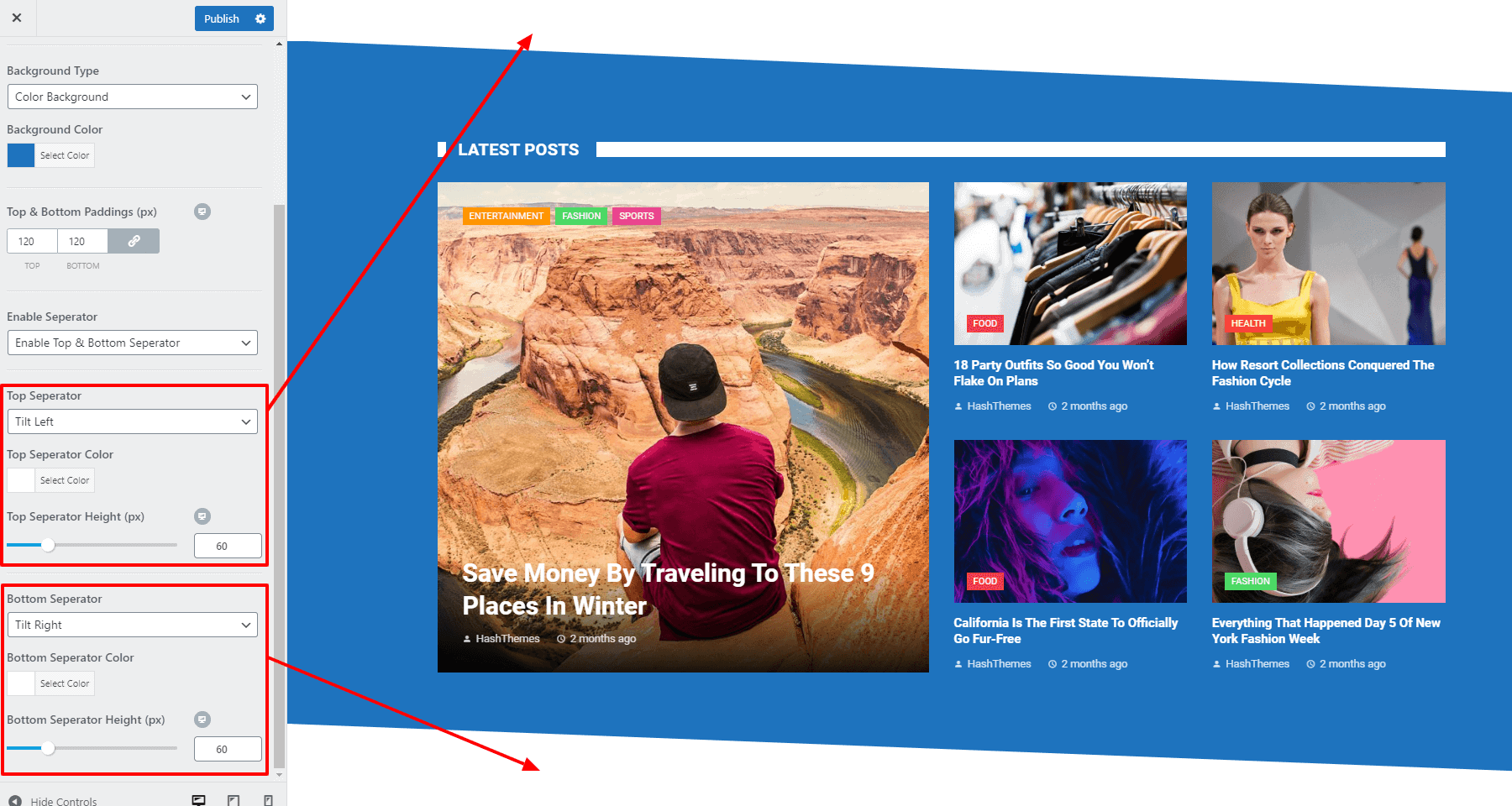Click the LATEST POSTS heading
The image size is (1512, 806).
[518, 149]
